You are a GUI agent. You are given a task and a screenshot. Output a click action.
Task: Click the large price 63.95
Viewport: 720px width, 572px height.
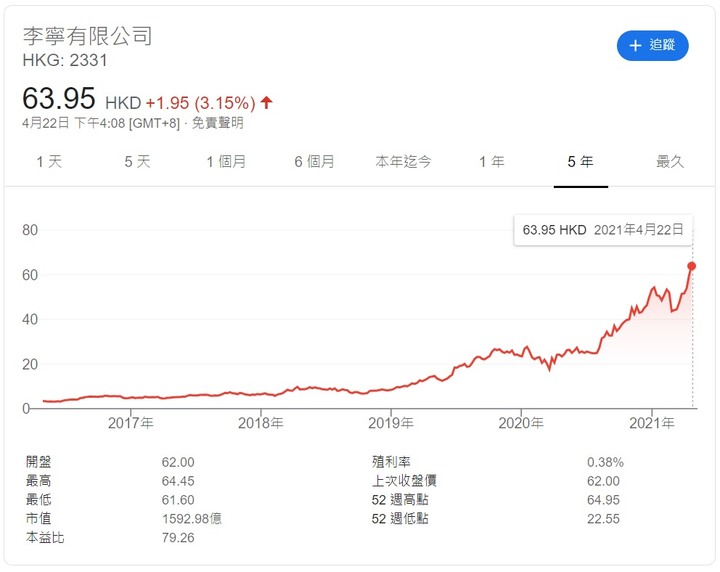pyautogui.click(x=59, y=98)
